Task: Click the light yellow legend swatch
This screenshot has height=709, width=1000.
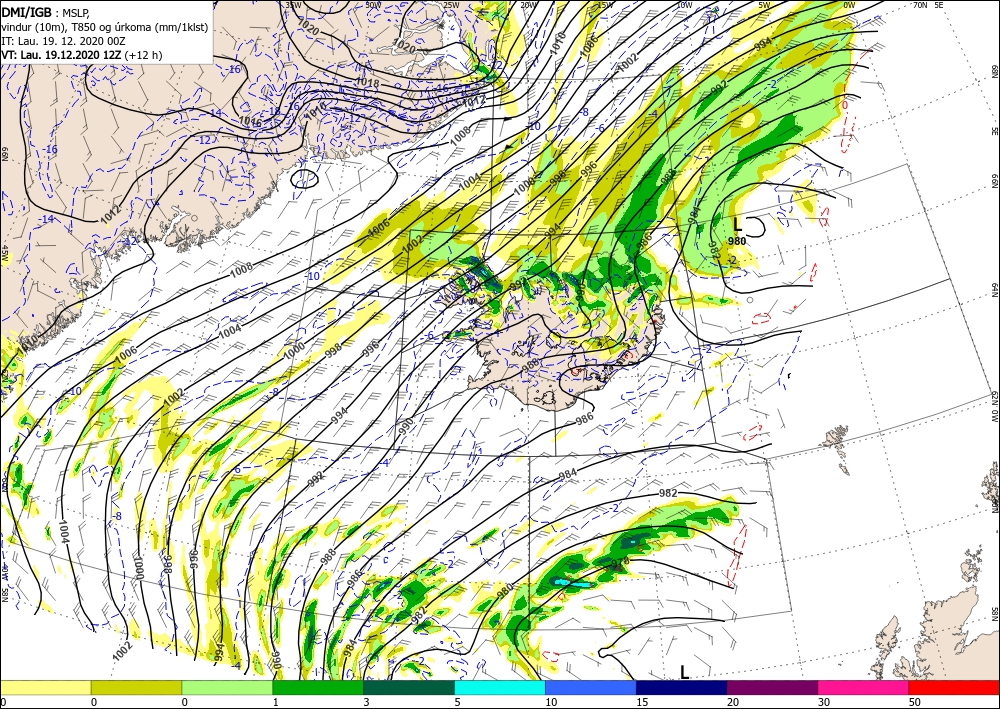Action: (x=45, y=687)
